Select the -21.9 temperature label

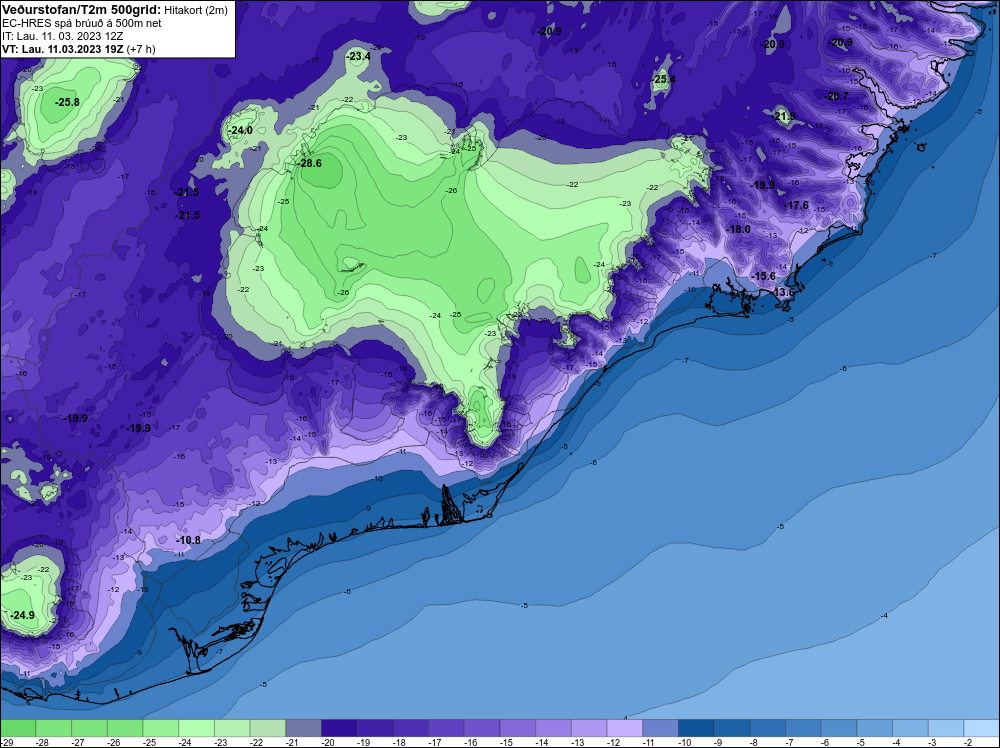point(784,116)
